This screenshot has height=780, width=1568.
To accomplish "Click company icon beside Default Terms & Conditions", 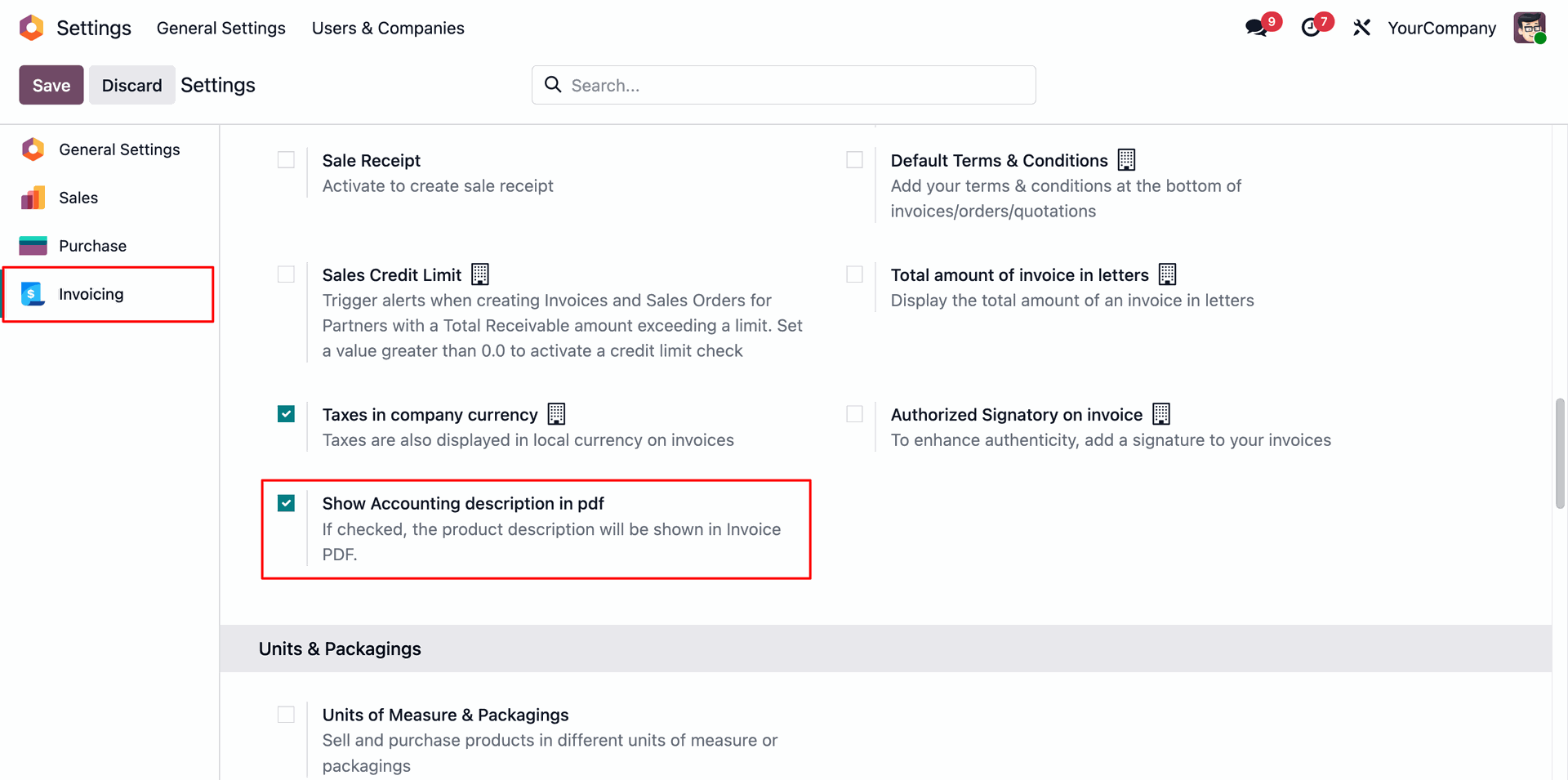I will [1126, 159].
